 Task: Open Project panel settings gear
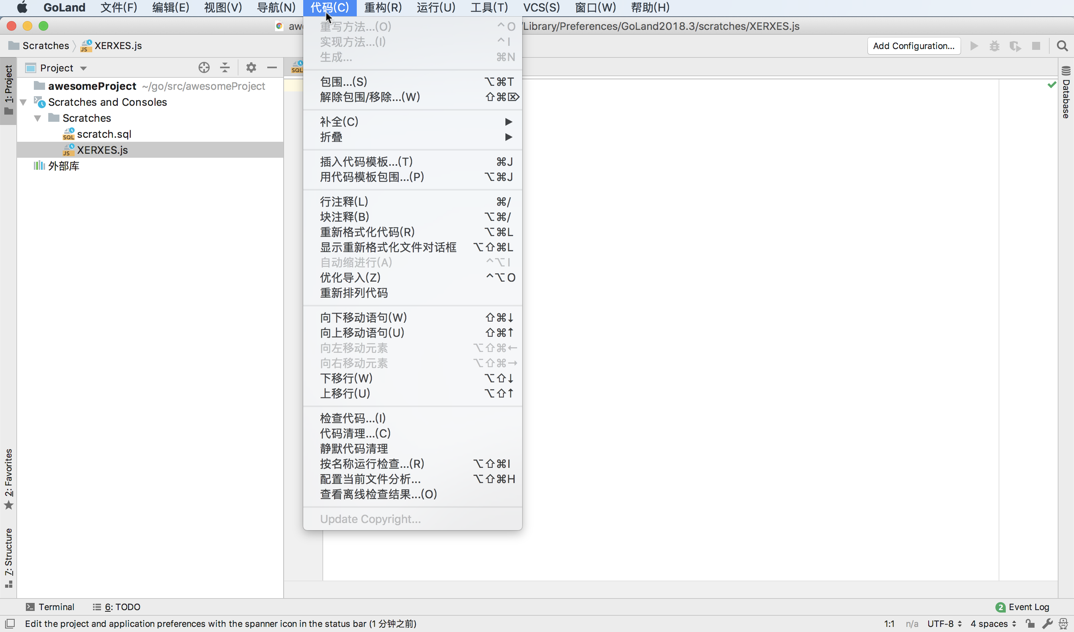point(251,68)
